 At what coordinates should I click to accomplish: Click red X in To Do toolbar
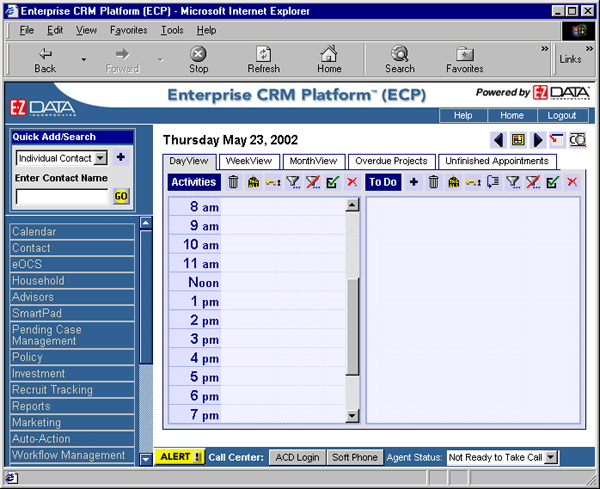pyautogui.click(x=572, y=182)
